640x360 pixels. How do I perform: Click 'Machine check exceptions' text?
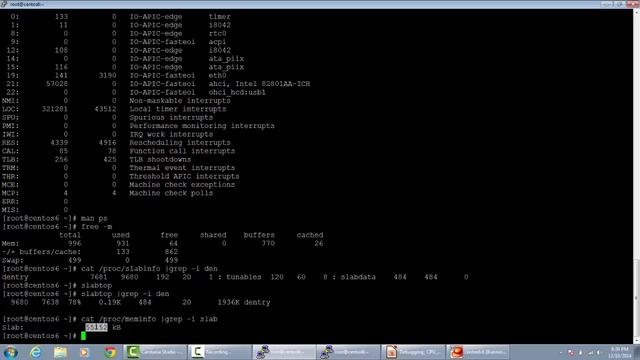coord(182,185)
